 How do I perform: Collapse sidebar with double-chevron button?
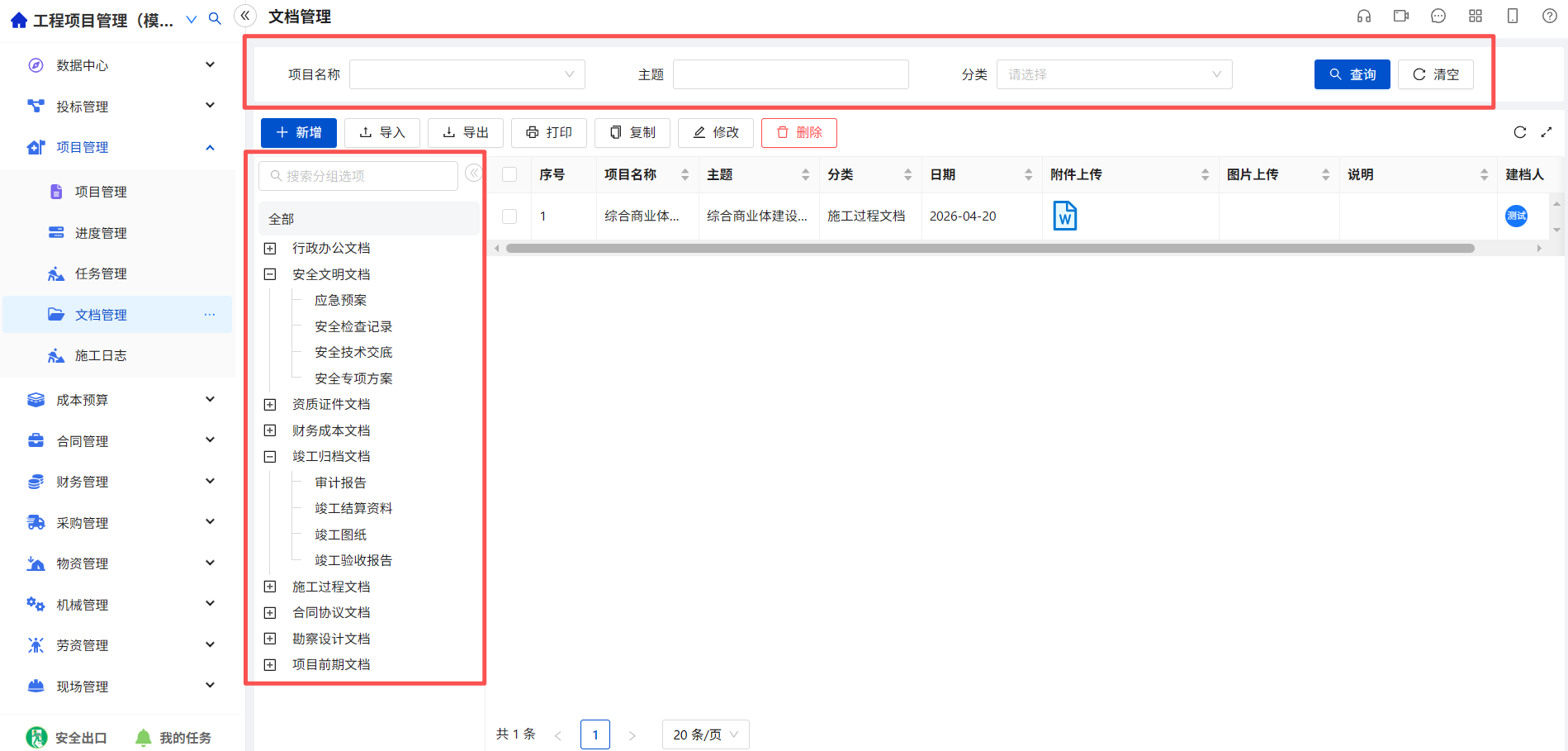pyautogui.click(x=245, y=16)
